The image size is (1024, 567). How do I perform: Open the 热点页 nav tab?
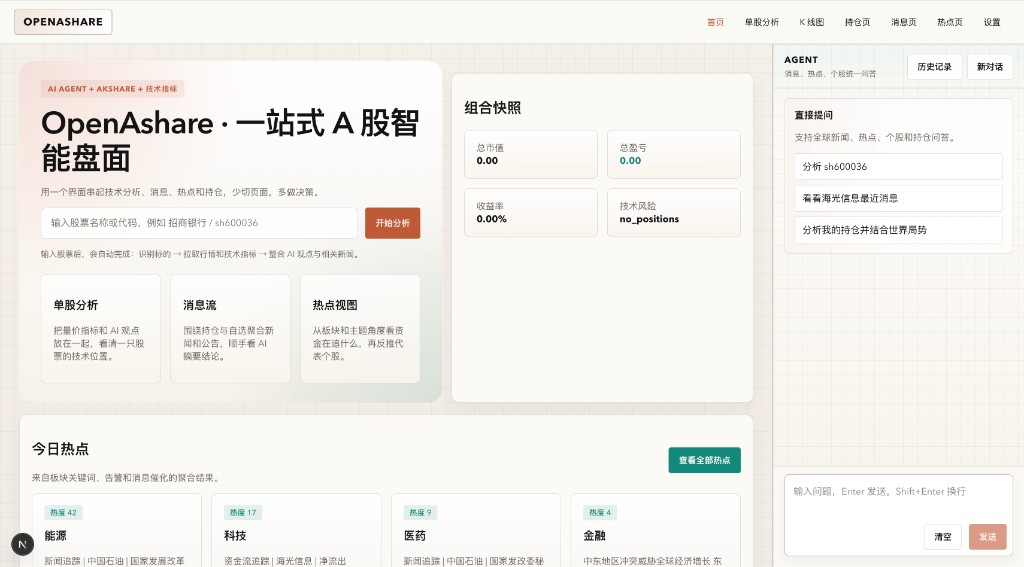[x=950, y=22]
